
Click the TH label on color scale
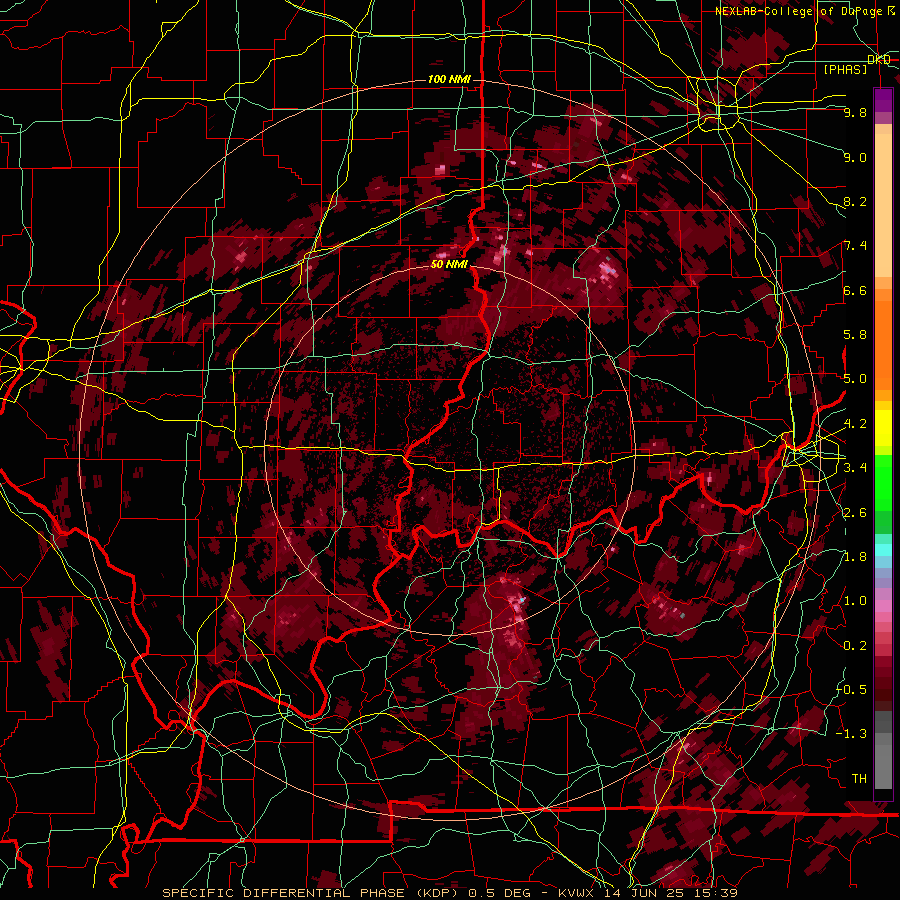click(859, 779)
